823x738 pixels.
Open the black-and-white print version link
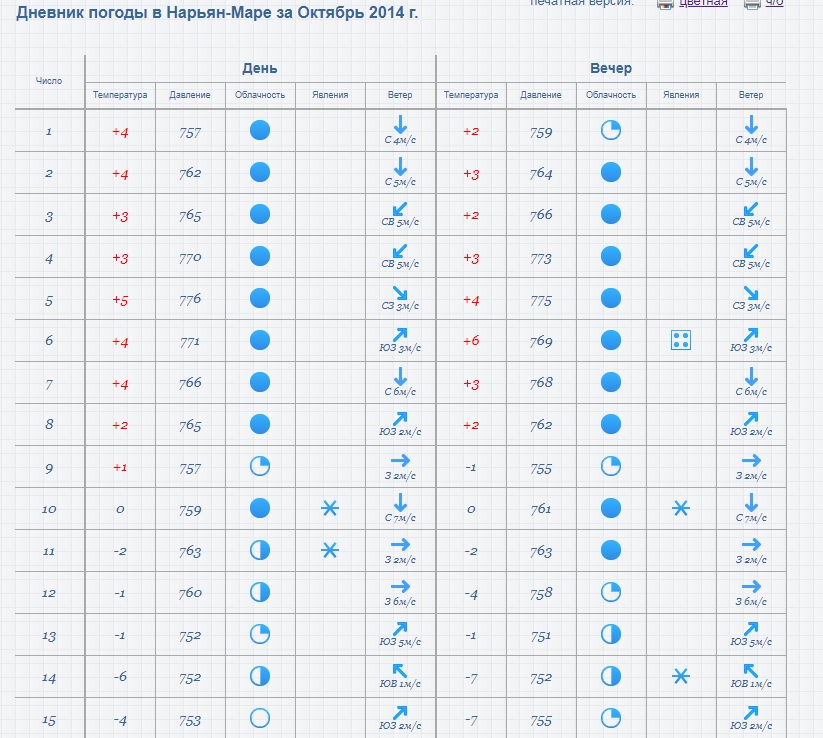774,3
